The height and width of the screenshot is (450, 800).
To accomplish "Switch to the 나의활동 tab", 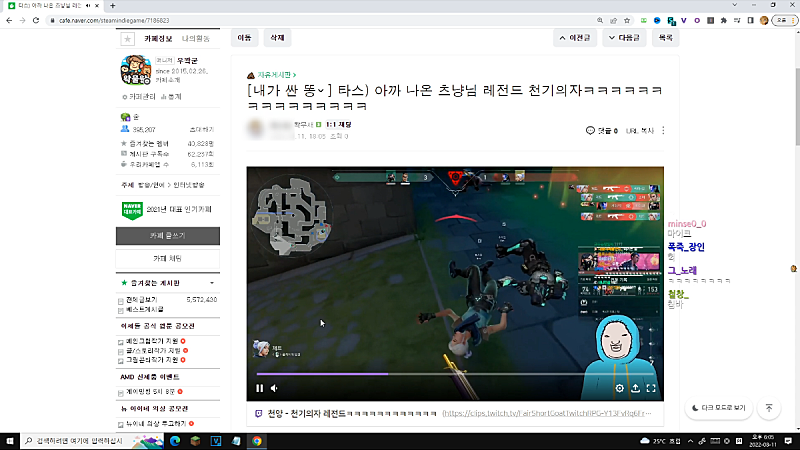I will click(196, 39).
